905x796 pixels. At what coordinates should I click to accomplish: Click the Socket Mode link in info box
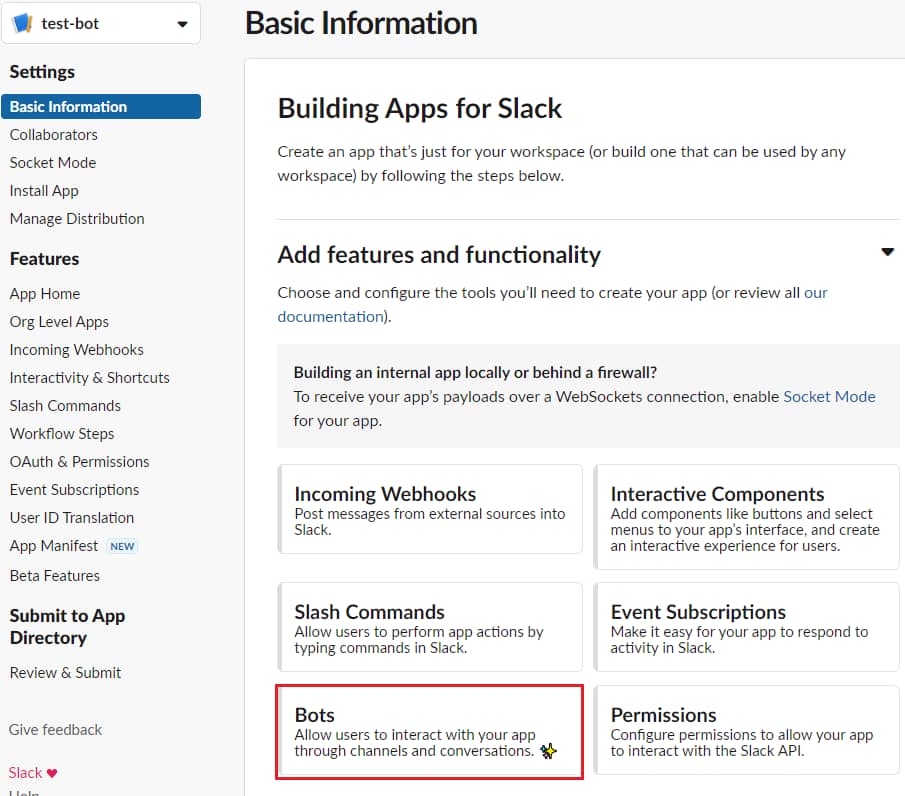click(x=829, y=397)
